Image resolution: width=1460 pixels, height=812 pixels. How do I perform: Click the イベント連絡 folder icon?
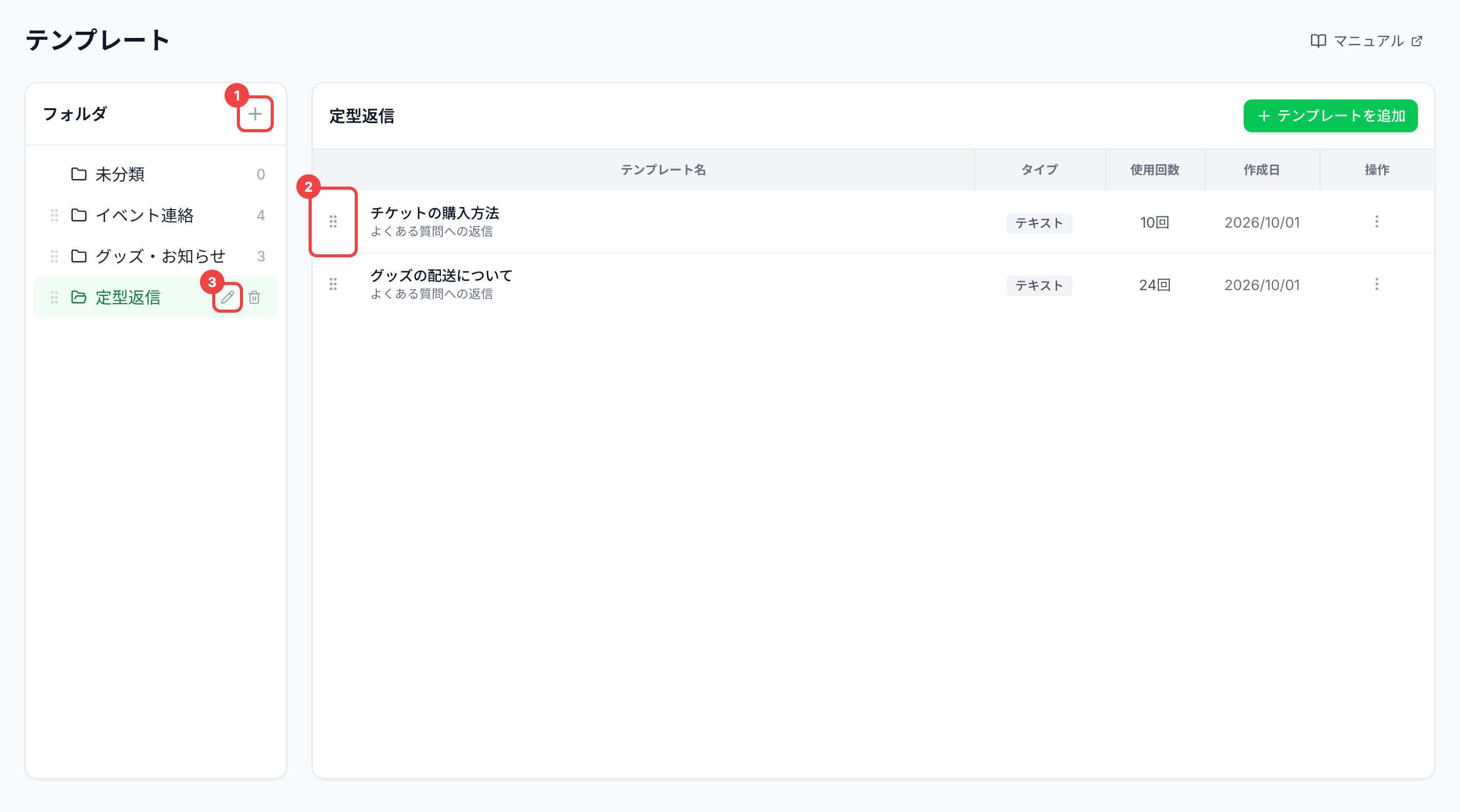point(79,215)
